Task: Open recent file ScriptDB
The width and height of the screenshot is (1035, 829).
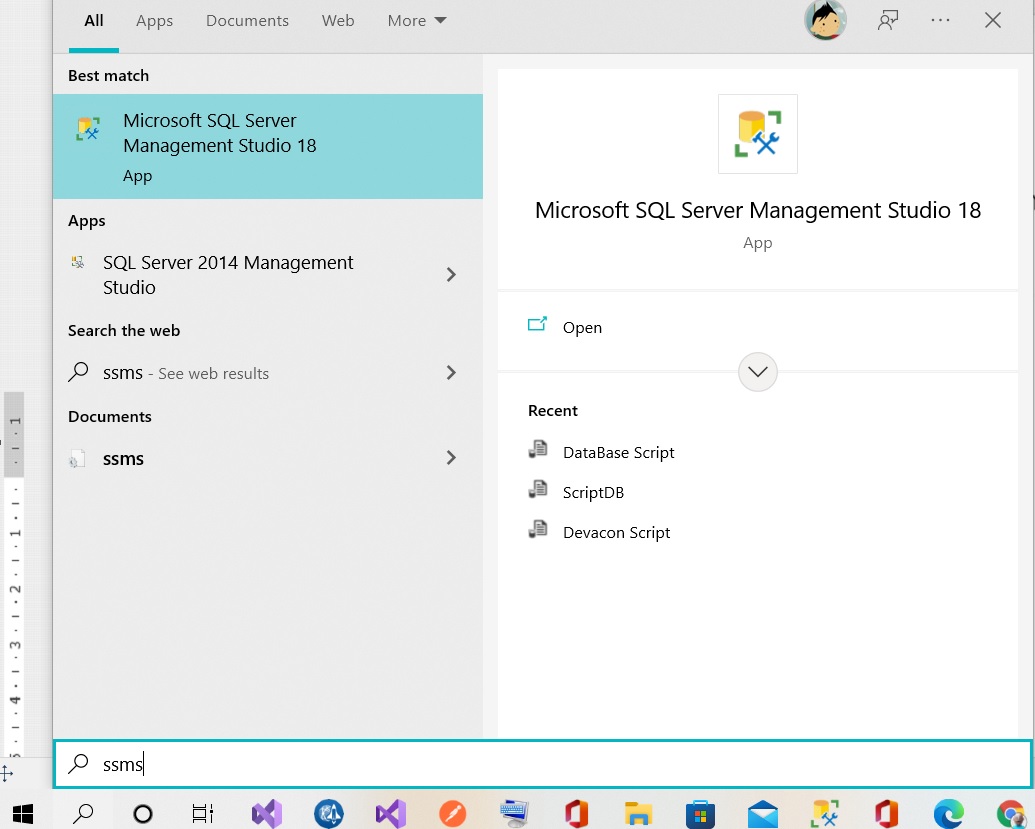Action: click(593, 492)
